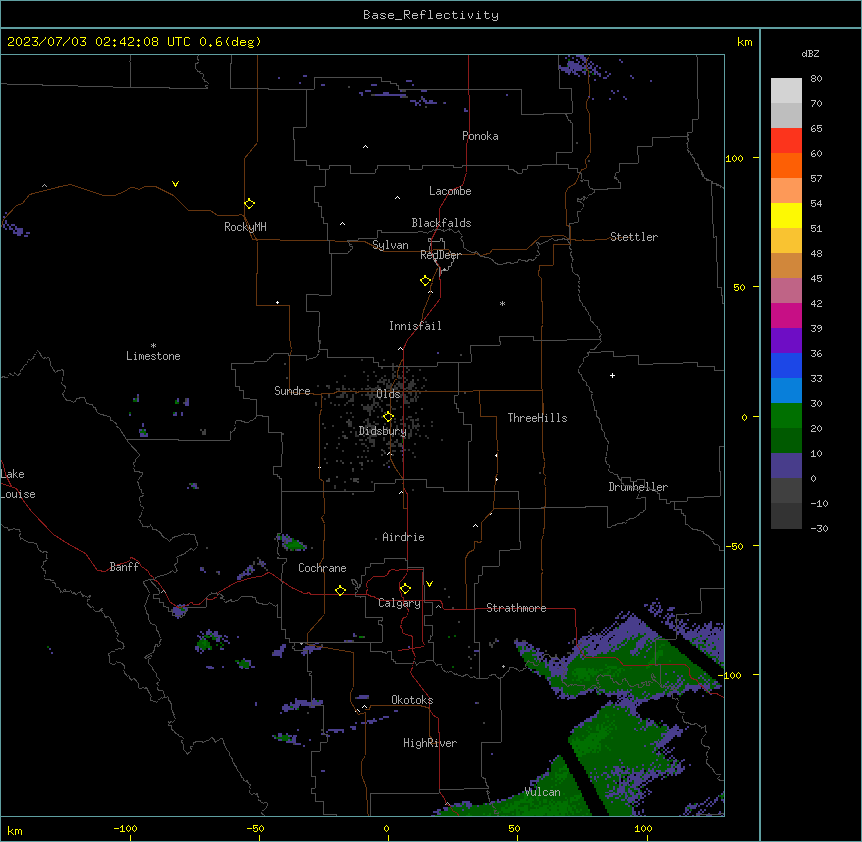
Task: Click the small green echo northwest of Cochrane
Action: point(293,544)
